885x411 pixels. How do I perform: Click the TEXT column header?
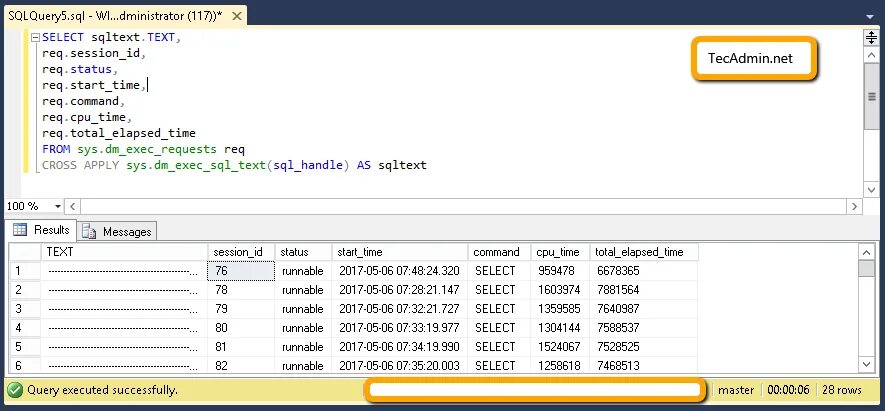point(124,252)
